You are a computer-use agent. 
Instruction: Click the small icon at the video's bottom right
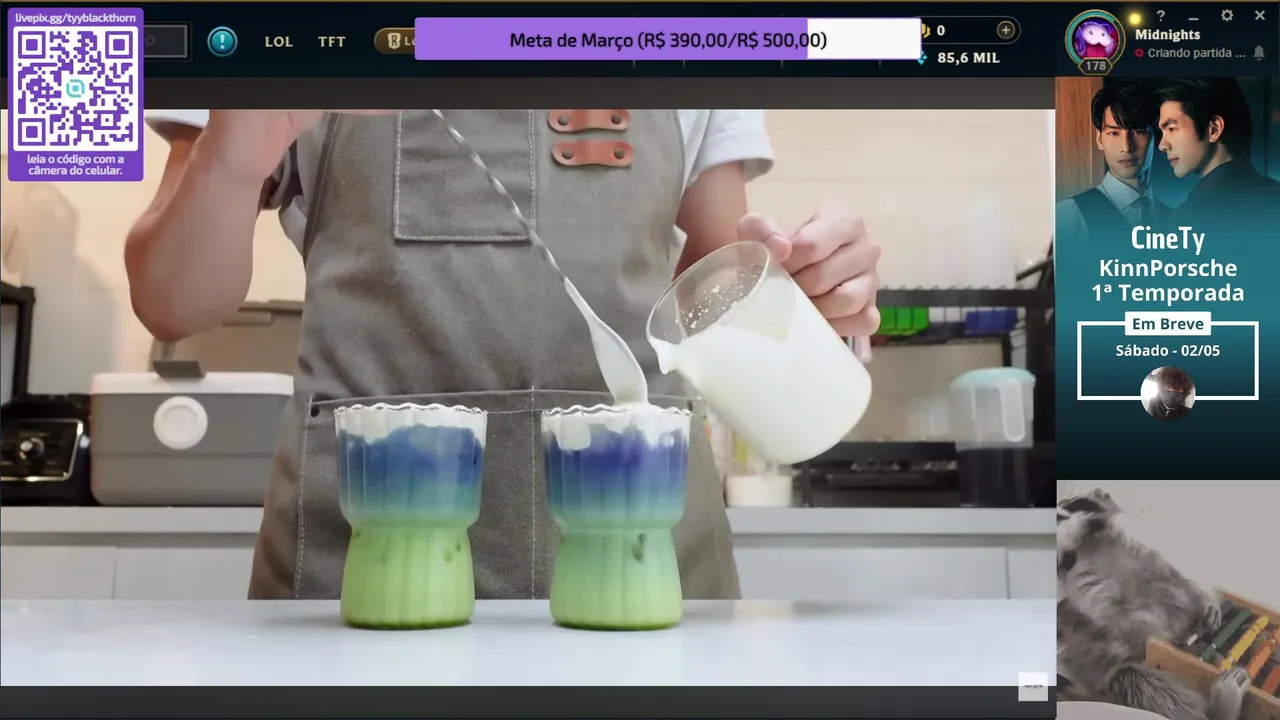1033,686
